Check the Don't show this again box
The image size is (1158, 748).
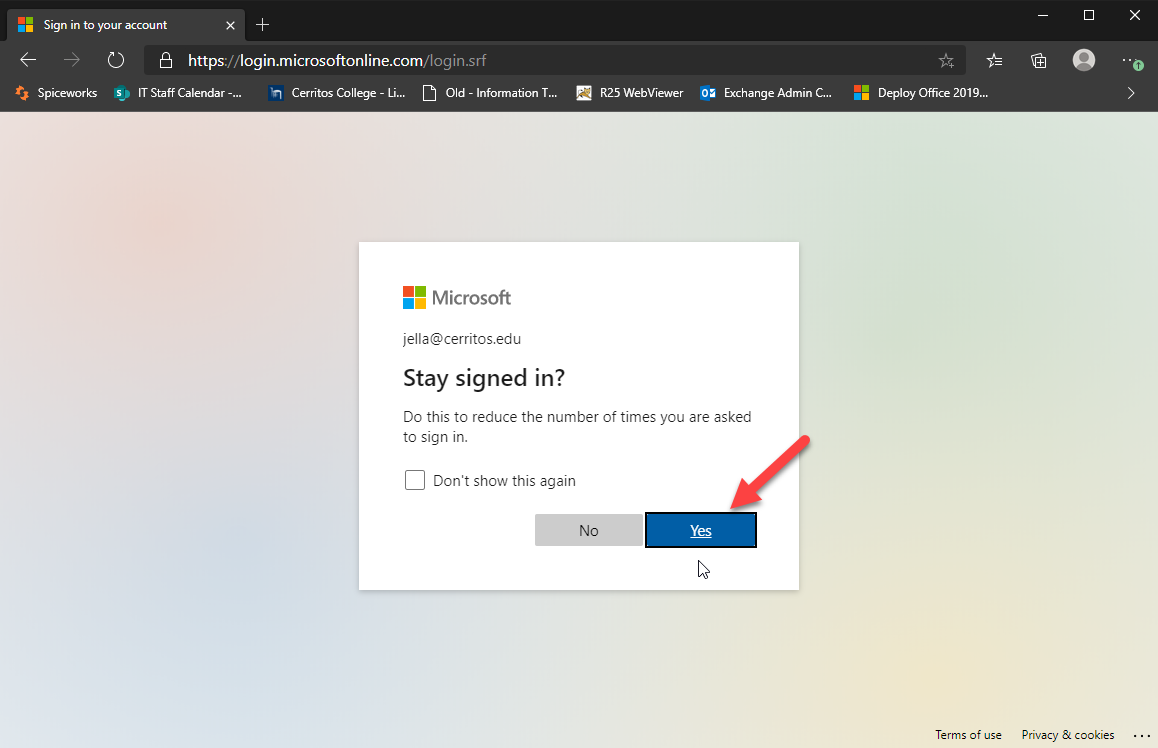coord(415,480)
